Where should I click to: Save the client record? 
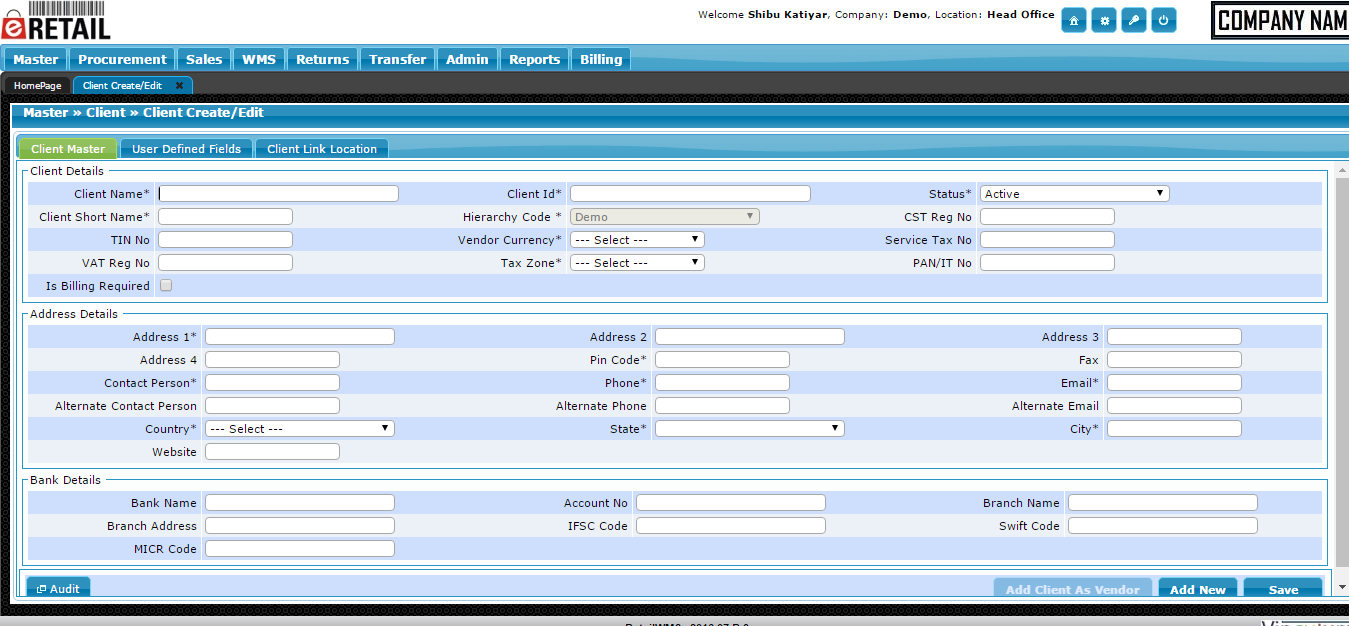pyautogui.click(x=1283, y=589)
